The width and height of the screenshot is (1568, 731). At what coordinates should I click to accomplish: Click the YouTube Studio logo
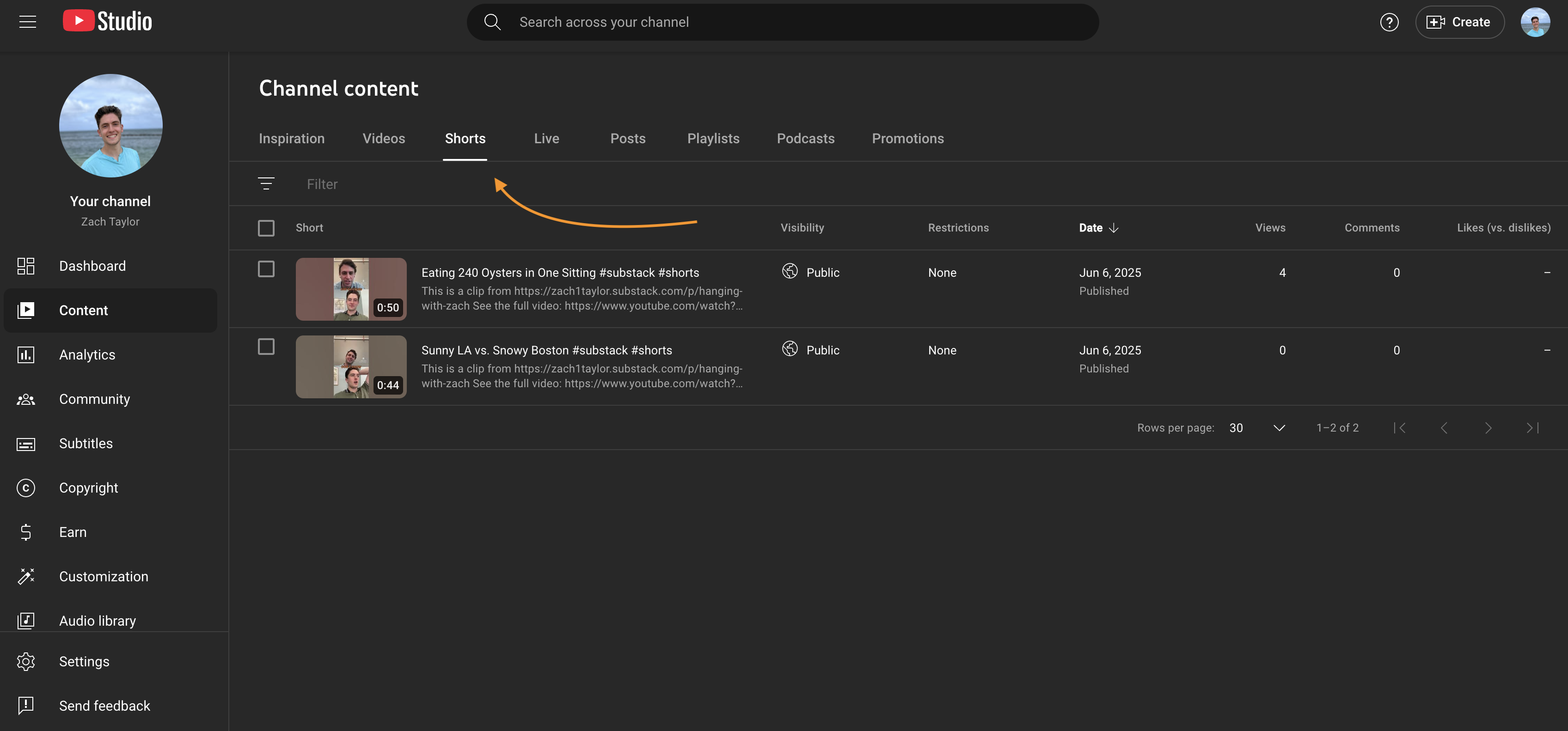click(107, 21)
